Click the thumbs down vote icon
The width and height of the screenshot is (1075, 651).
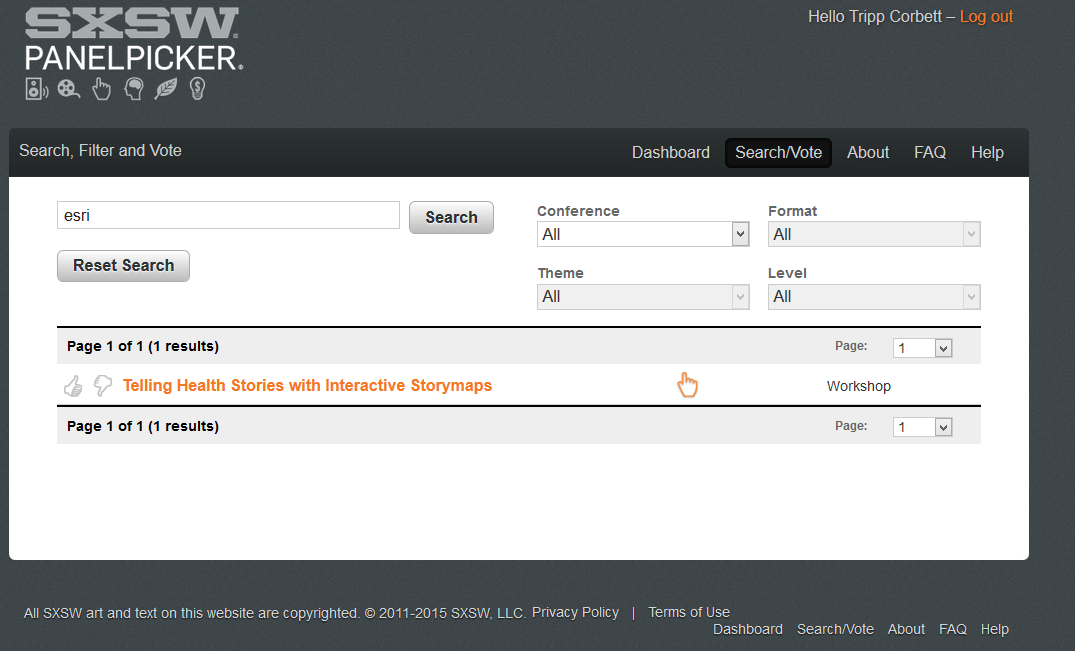click(103, 386)
